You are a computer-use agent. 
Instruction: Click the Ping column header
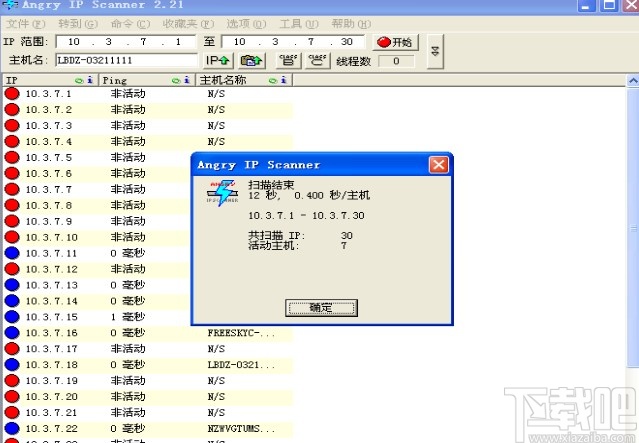pyautogui.click(x=147, y=80)
